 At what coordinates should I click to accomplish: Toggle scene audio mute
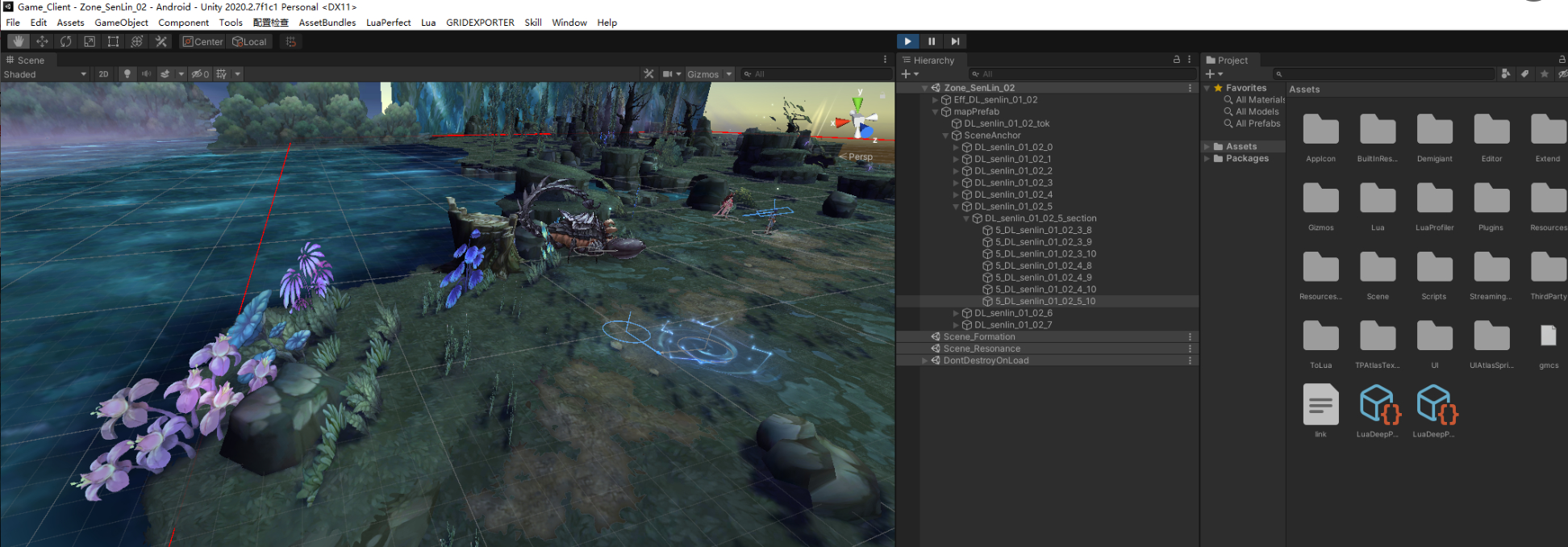point(146,74)
